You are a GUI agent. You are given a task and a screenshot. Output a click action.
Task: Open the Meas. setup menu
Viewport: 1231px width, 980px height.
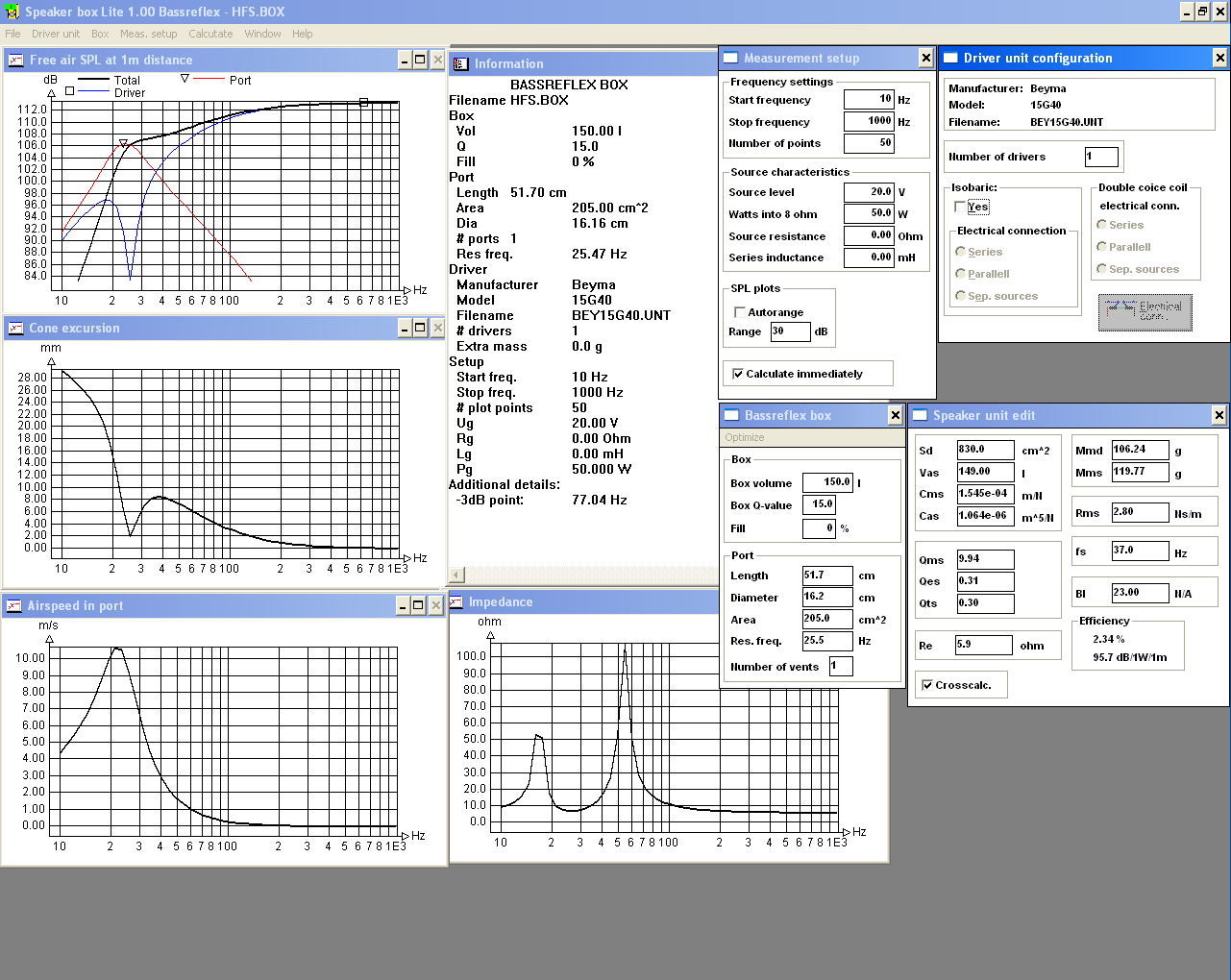click(x=148, y=34)
